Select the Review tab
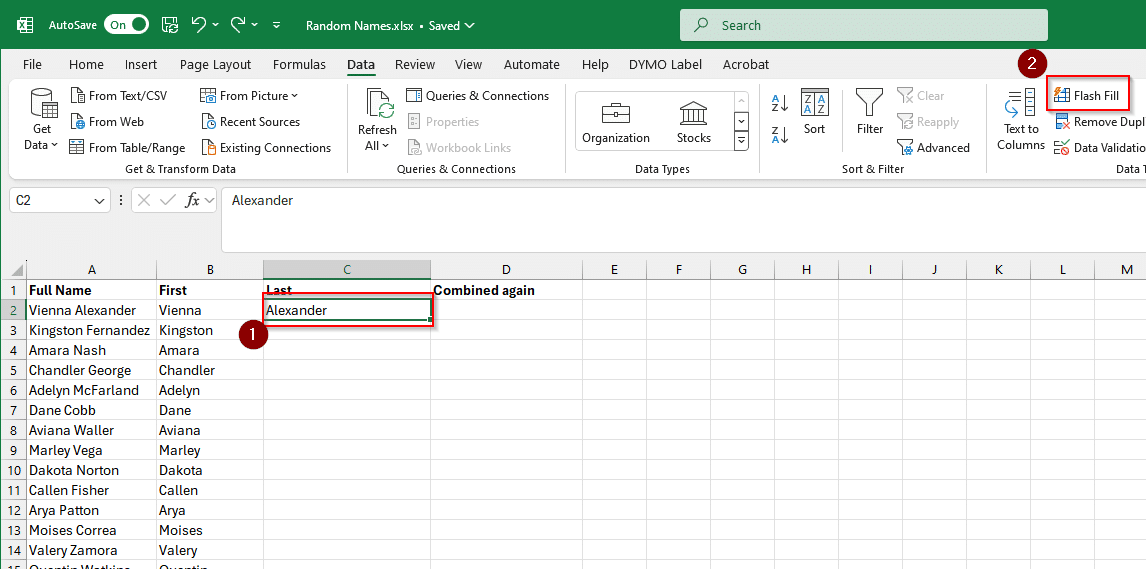The image size is (1146, 569). click(x=415, y=64)
